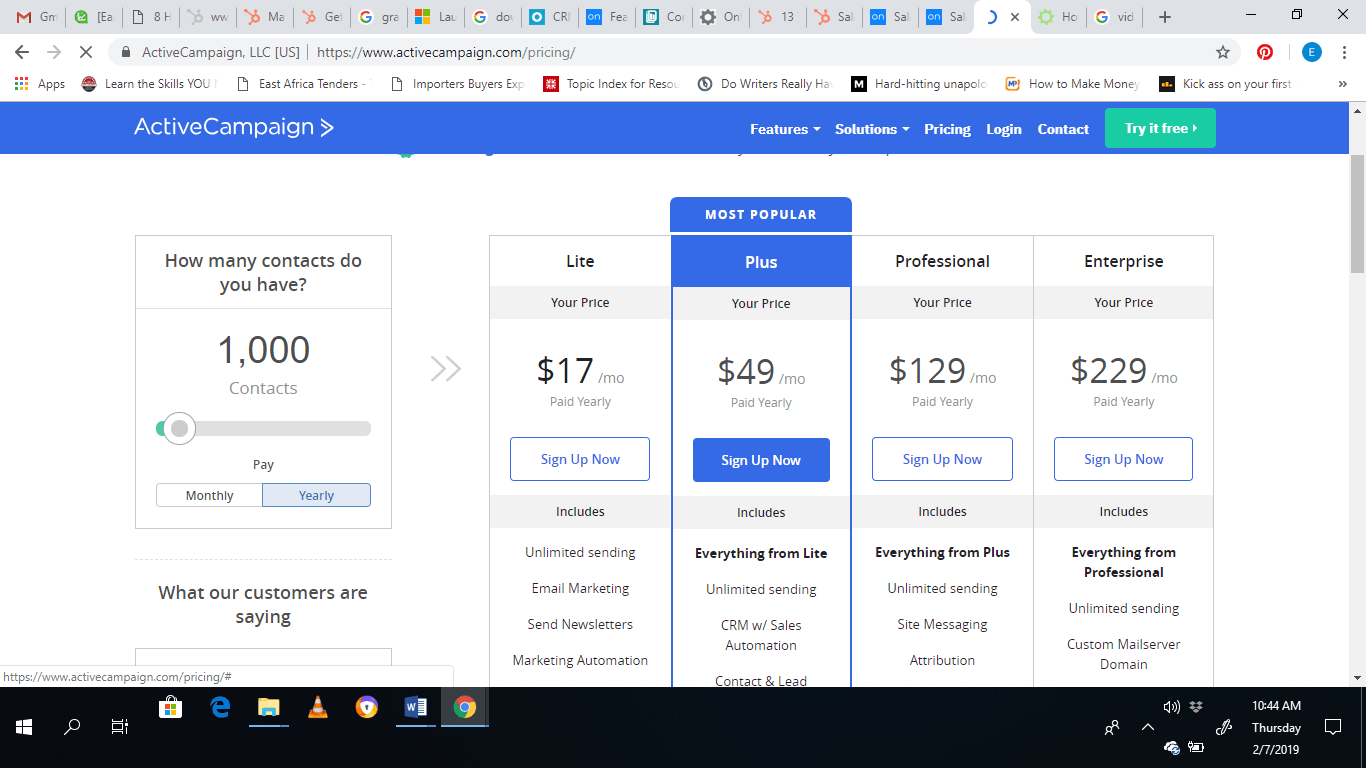
Task: Switch to the Gmail tab
Action: point(35,17)
